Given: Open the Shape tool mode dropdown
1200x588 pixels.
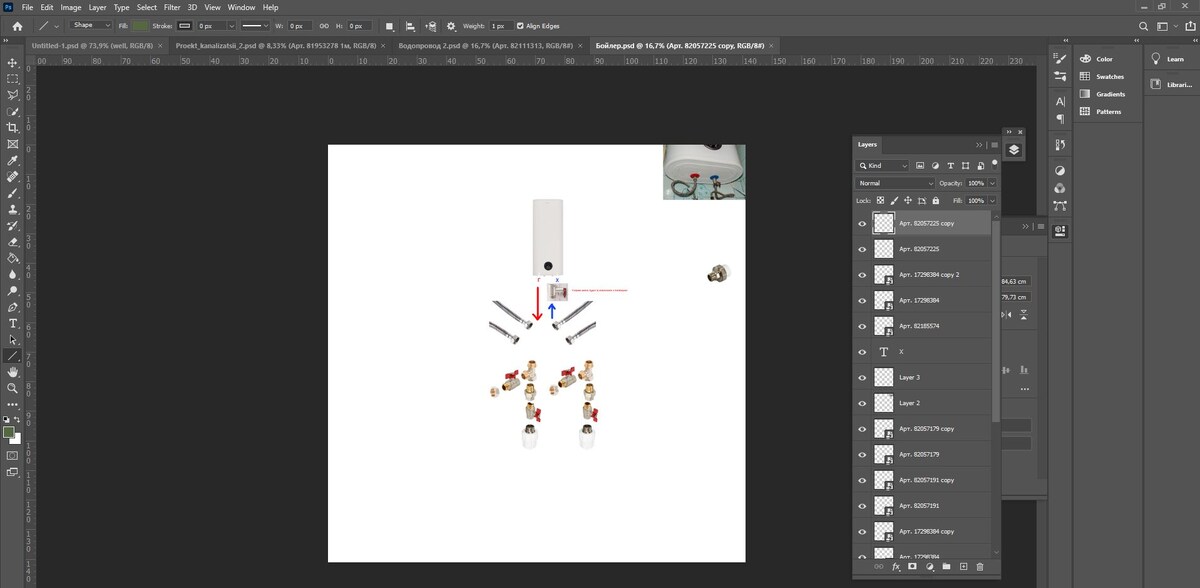Looking at the screenshot, I should coord(91,26).
